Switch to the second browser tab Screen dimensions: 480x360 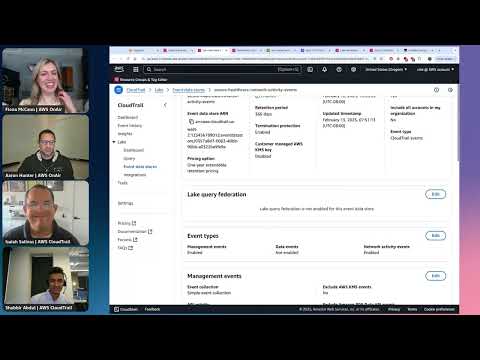pyautogui.click(x=178, y=50)
